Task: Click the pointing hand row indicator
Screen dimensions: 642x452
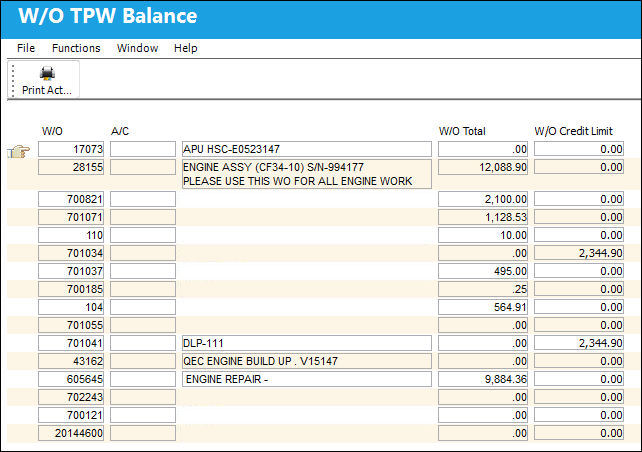Action: click(x=19, y=152)
